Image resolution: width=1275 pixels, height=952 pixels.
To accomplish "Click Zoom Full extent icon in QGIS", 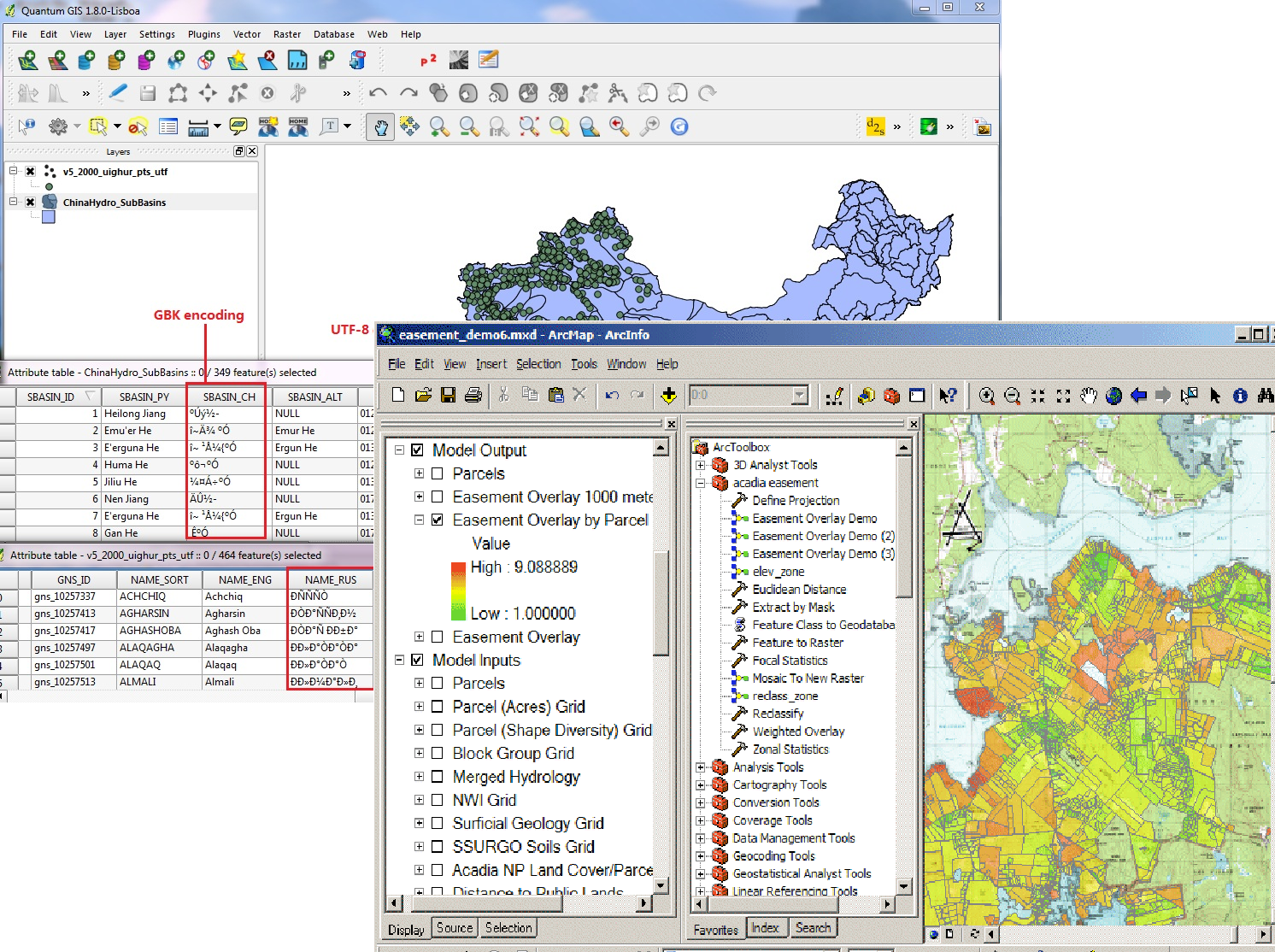I will point(529,126).
